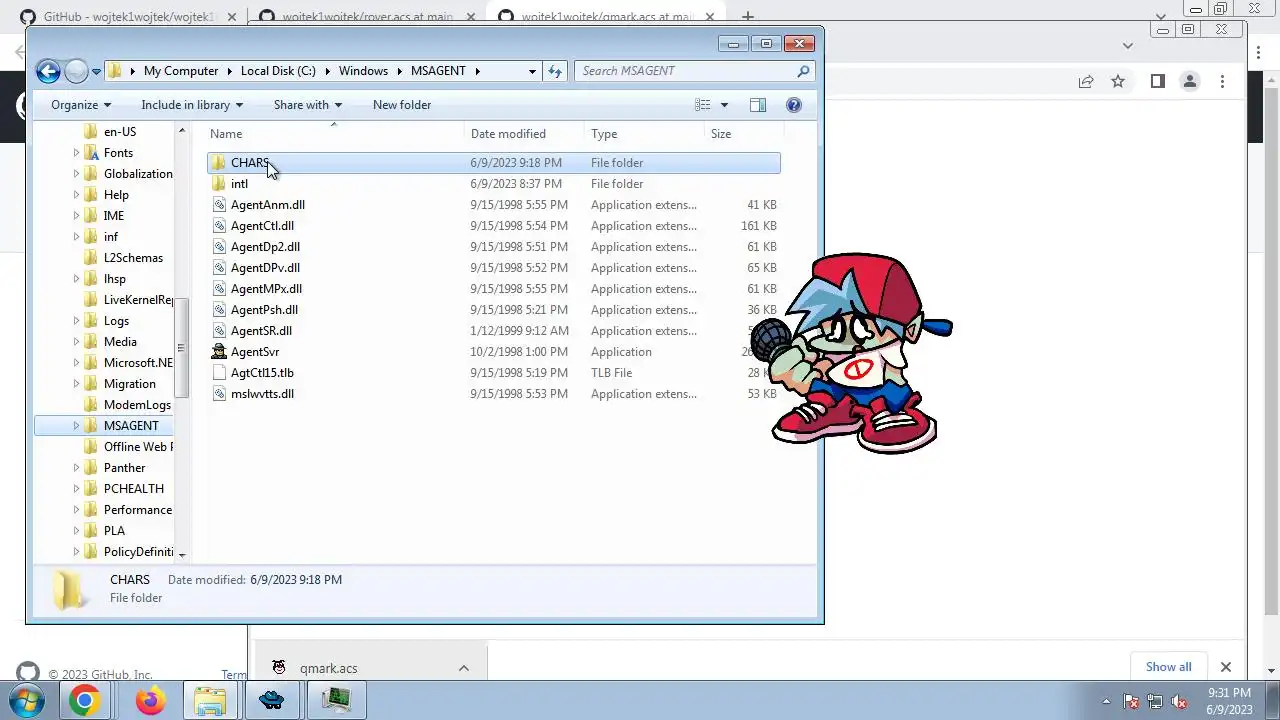Open Google Chrome from taskbar
The image size is (1280, 720).
coord(85,701)
